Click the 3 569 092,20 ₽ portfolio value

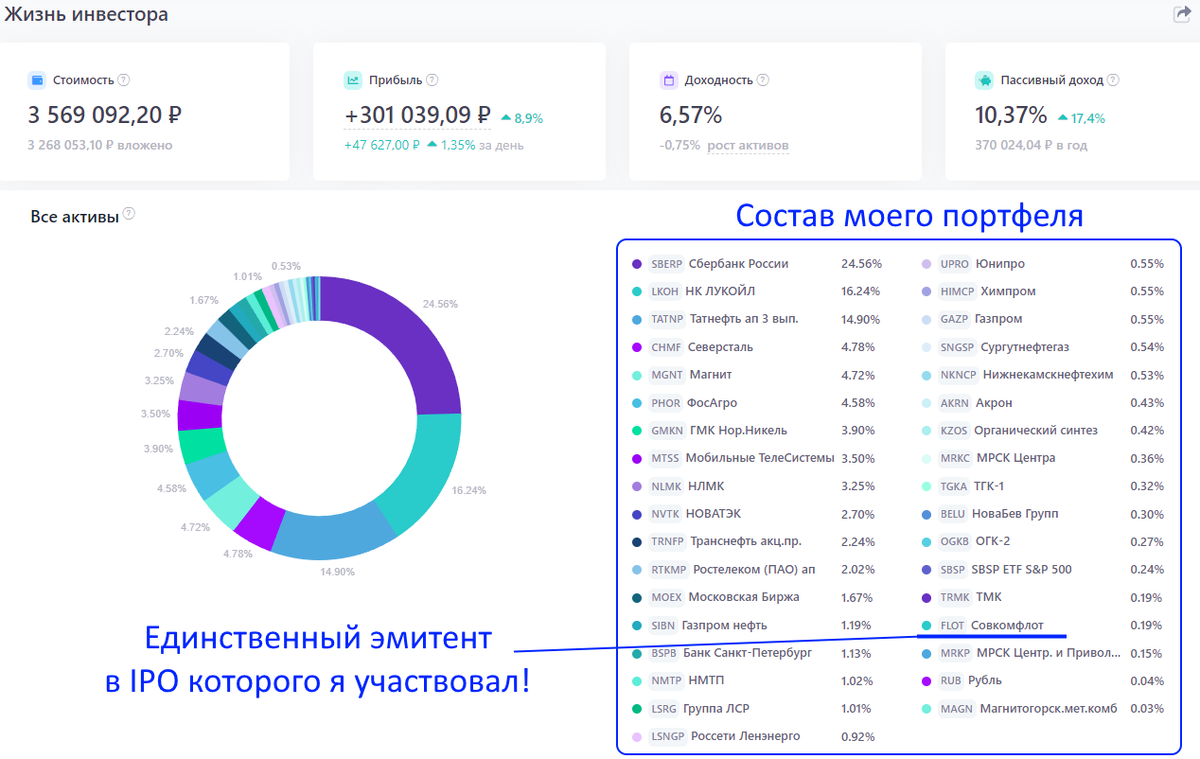pos(105,115)
